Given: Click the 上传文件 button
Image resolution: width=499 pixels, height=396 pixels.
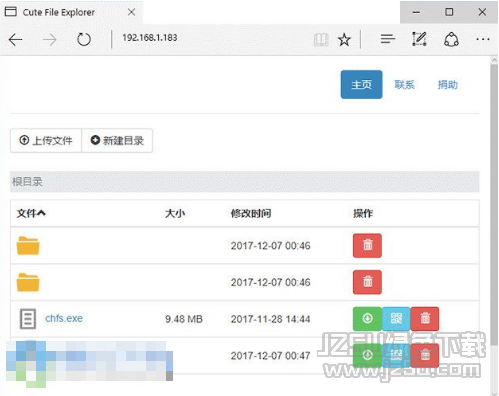Looking at the screenshot, I should tap(46, 140).
